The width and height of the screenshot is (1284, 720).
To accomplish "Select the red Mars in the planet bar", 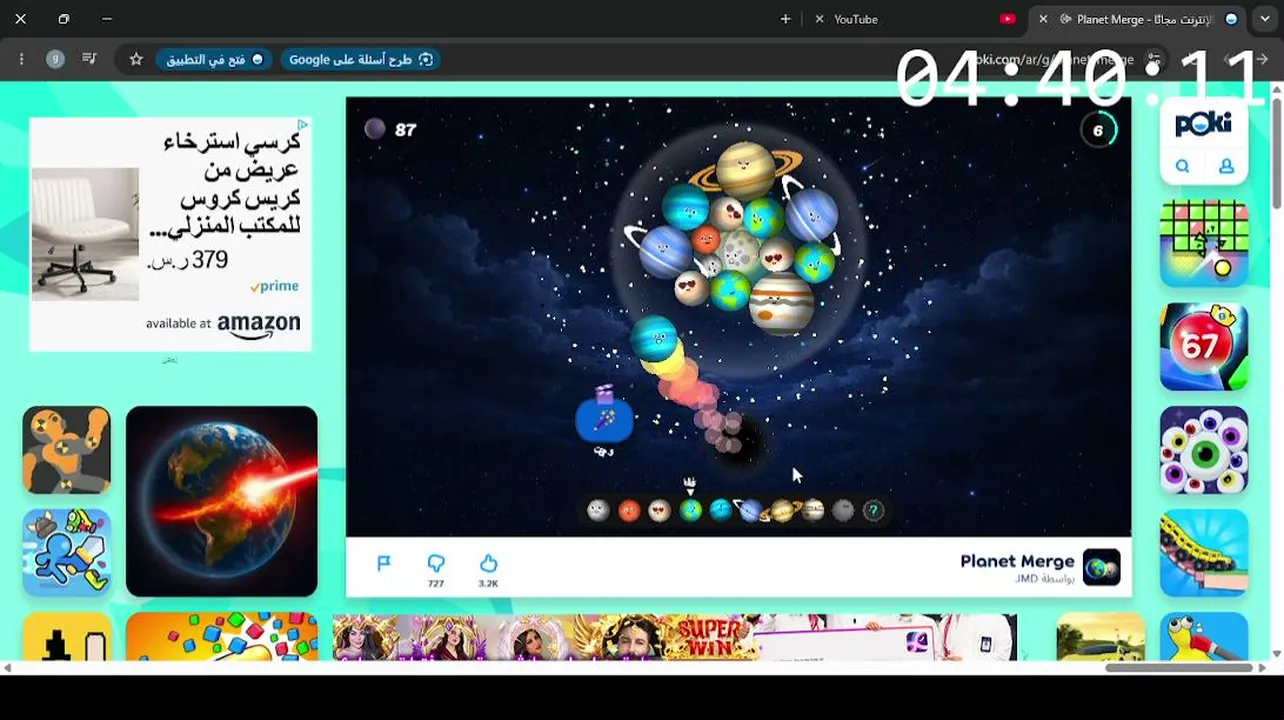I will pyautogui.click(x=629, y=511).
